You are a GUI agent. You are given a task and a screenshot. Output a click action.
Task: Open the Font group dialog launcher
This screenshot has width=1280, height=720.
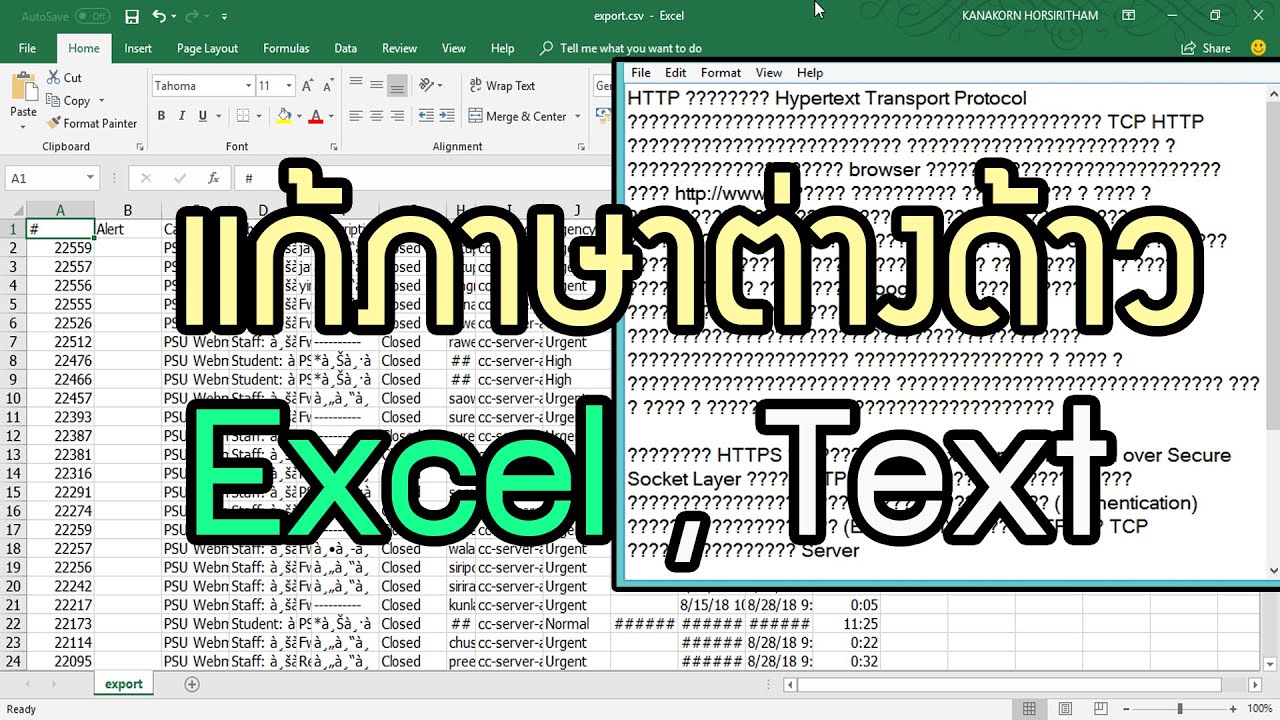pos(333,147)
